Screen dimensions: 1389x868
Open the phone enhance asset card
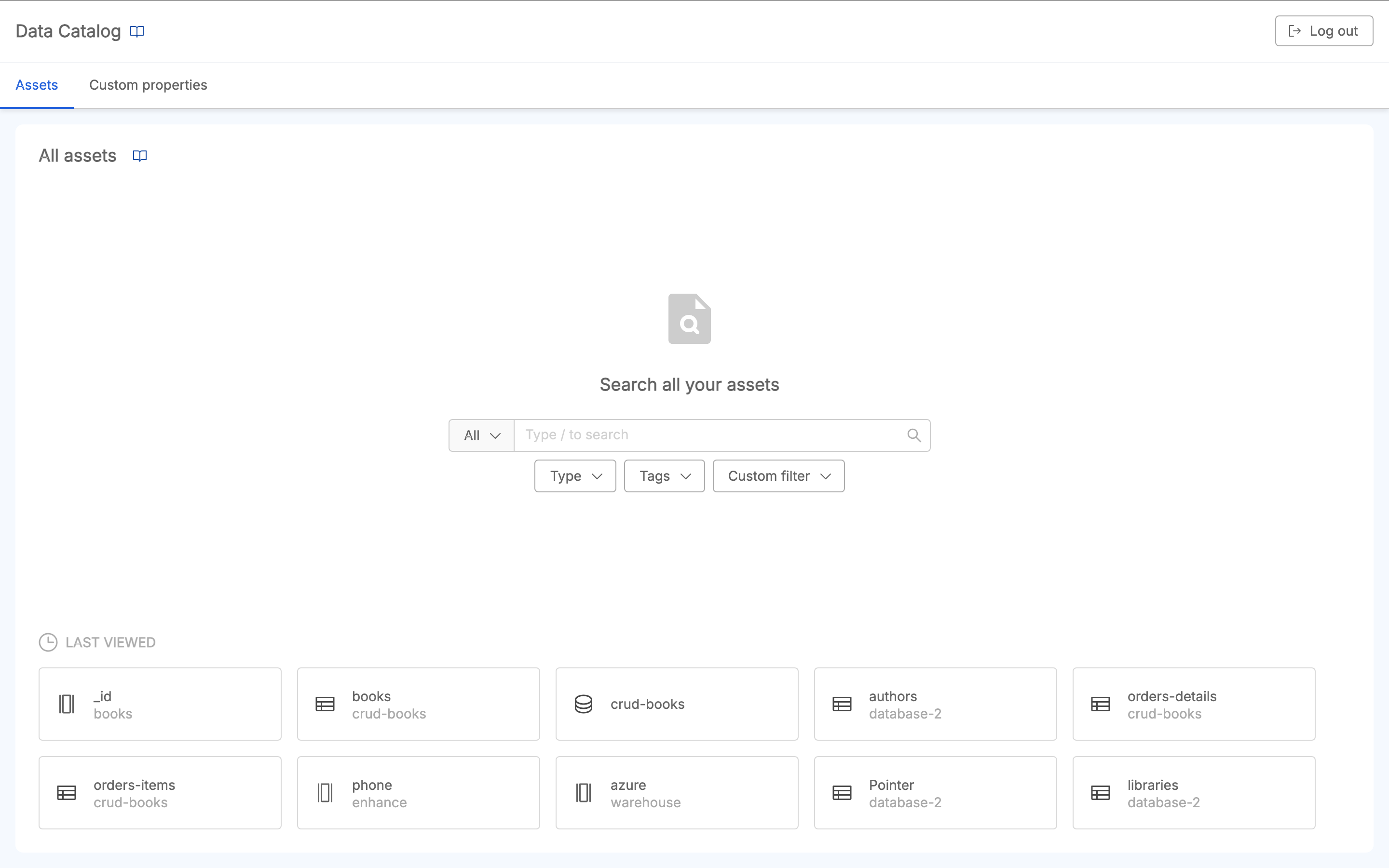(419, 793)
